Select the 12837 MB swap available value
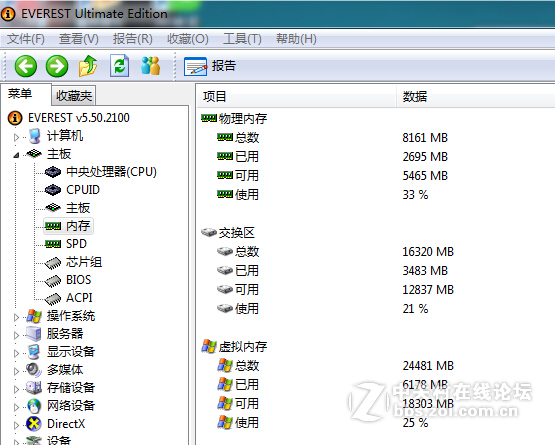The image size is (555, 445). 428,290
